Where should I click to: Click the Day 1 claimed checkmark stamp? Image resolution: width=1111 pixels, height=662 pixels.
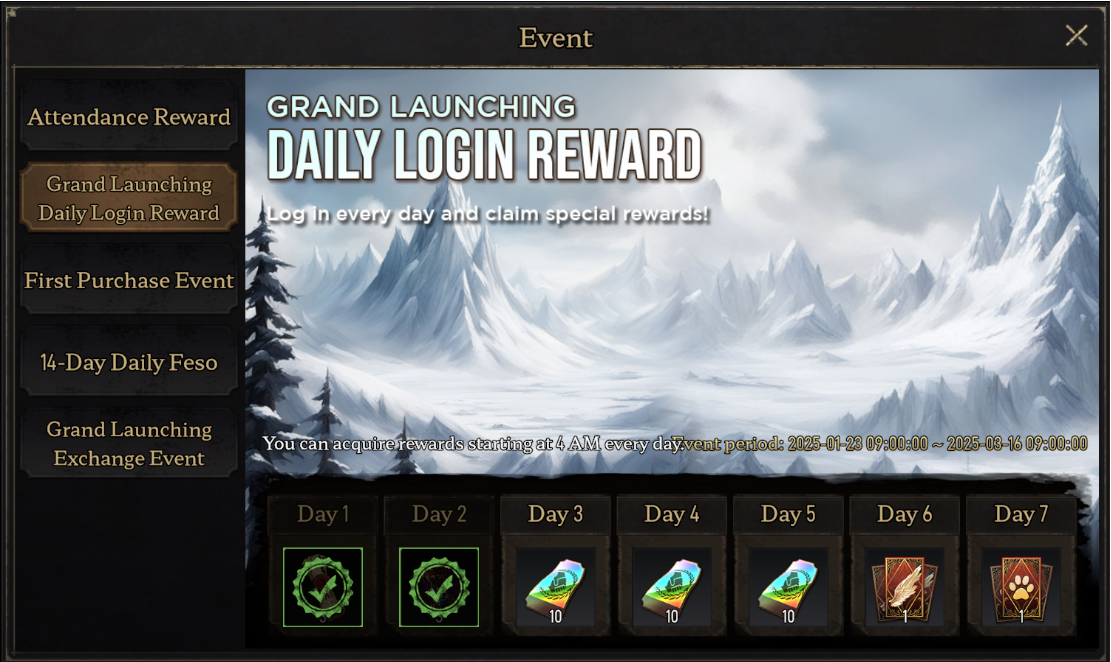[x=322, y=587]
